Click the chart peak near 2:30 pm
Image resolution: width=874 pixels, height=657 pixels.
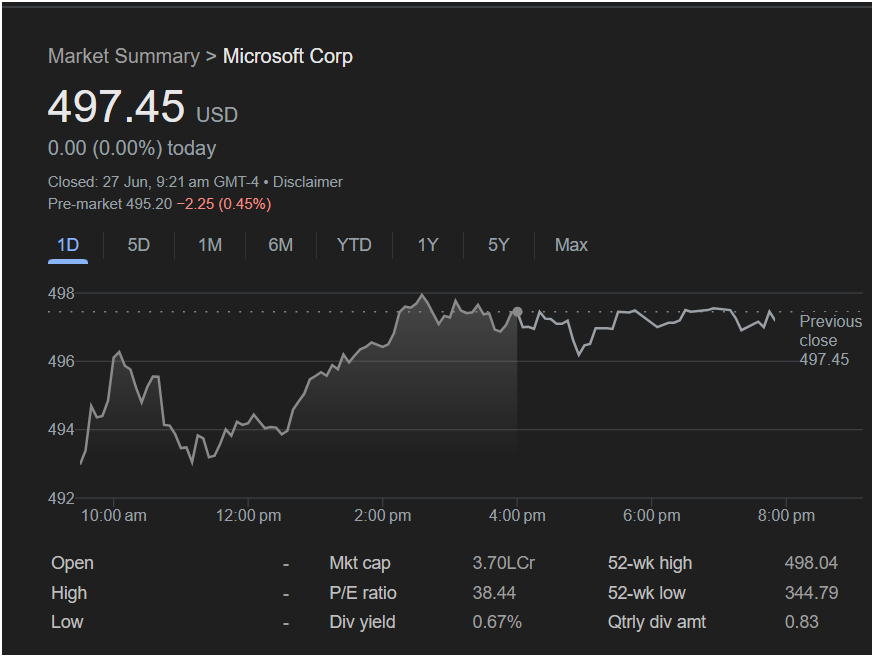click(x=422, y=295)
